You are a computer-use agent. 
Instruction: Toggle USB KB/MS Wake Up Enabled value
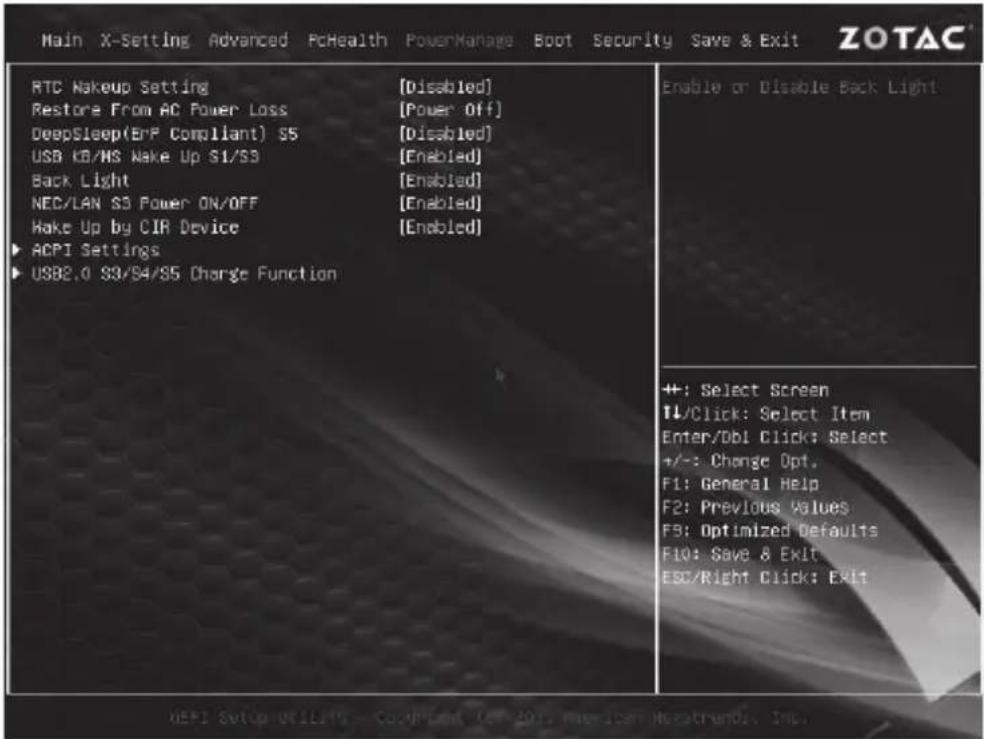point(441,156)
